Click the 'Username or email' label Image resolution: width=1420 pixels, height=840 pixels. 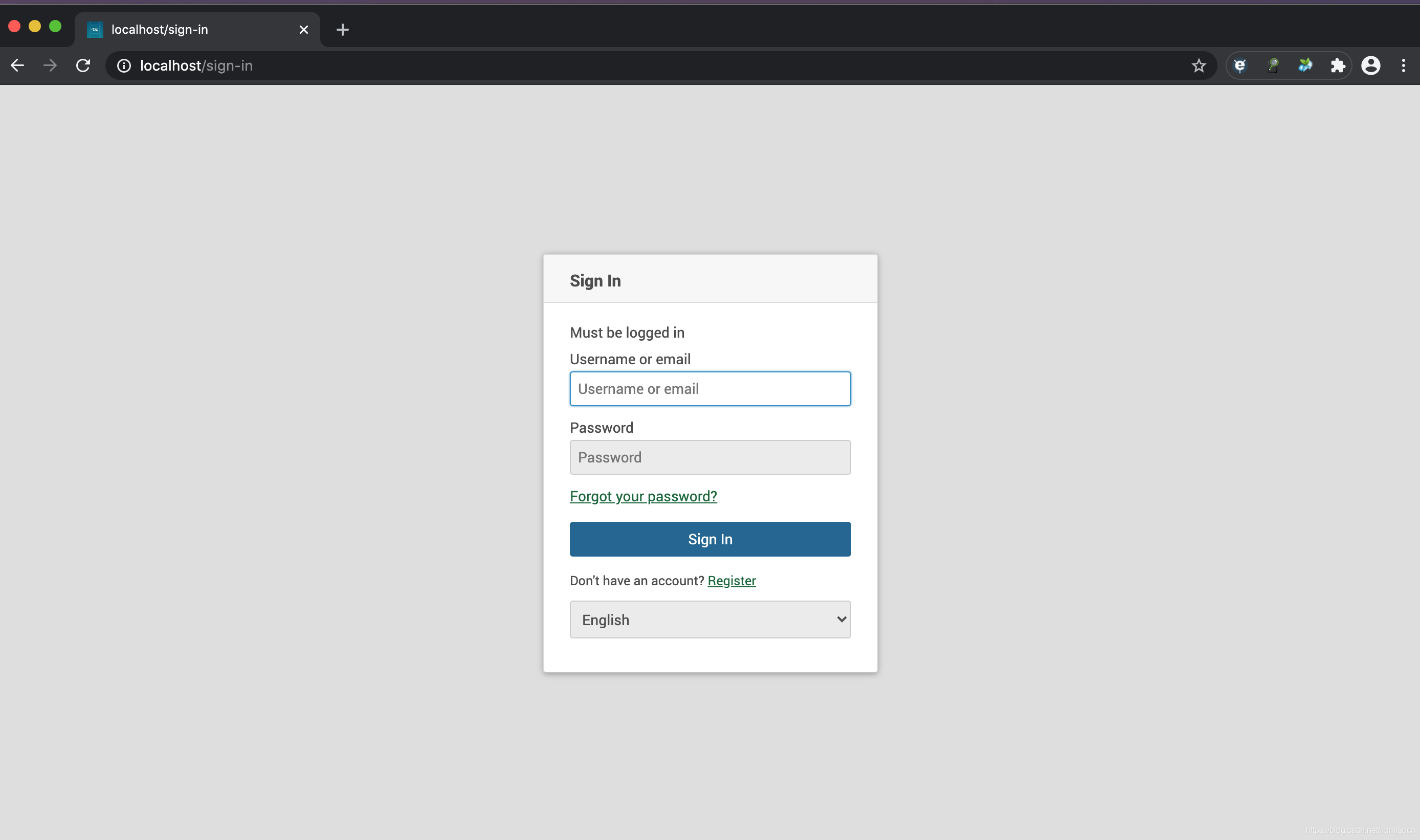(630, 360)
